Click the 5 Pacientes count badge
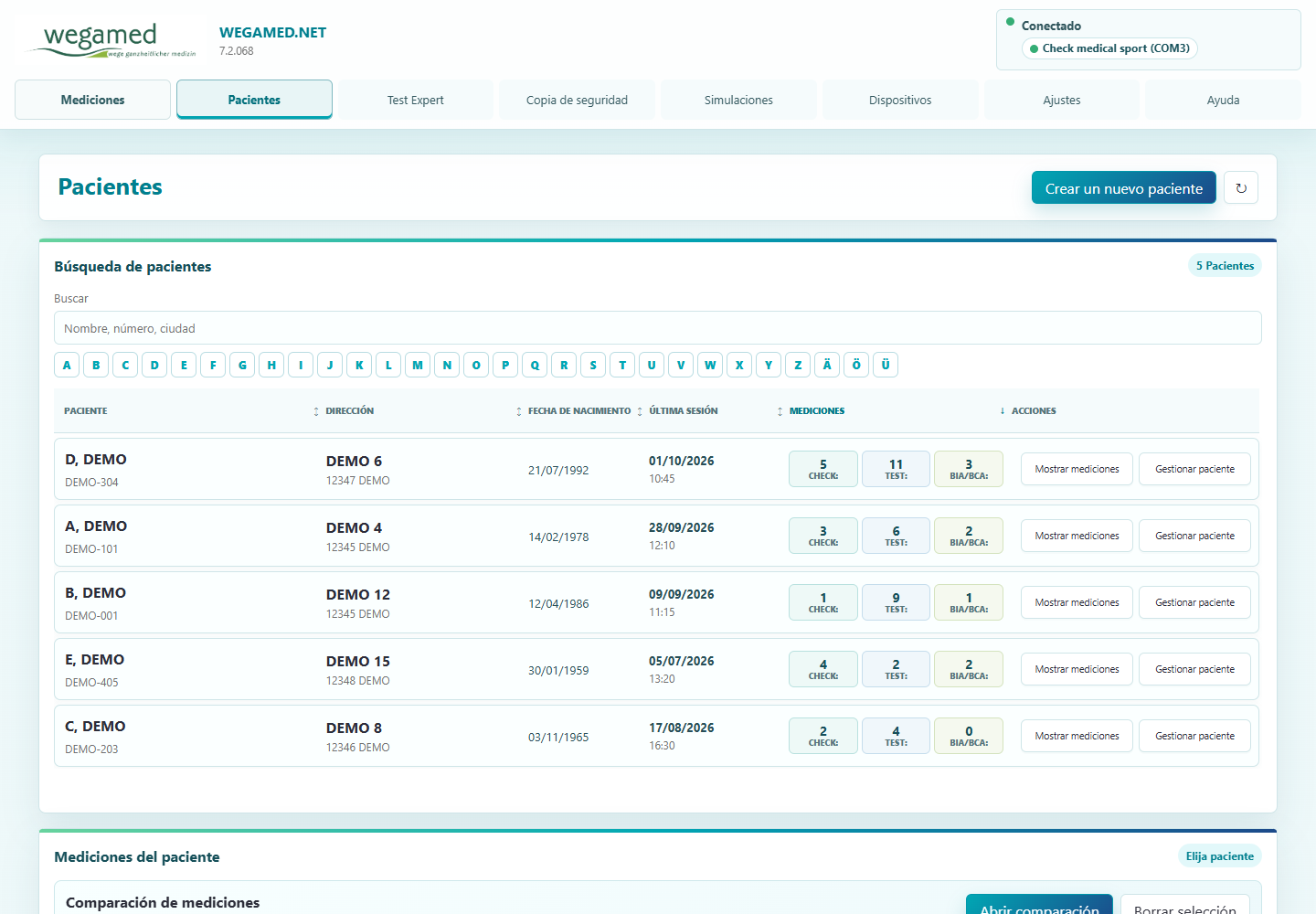 click(1225, 266)
